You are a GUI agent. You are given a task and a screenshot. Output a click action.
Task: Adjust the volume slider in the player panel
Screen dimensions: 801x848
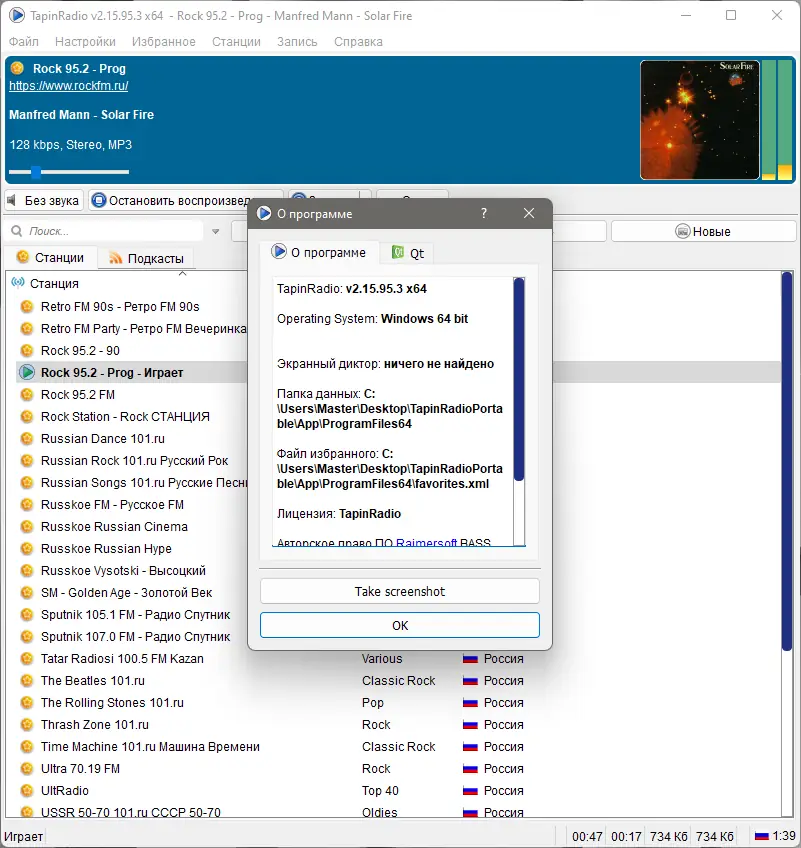pyautogui.click(x=69, y=172)
